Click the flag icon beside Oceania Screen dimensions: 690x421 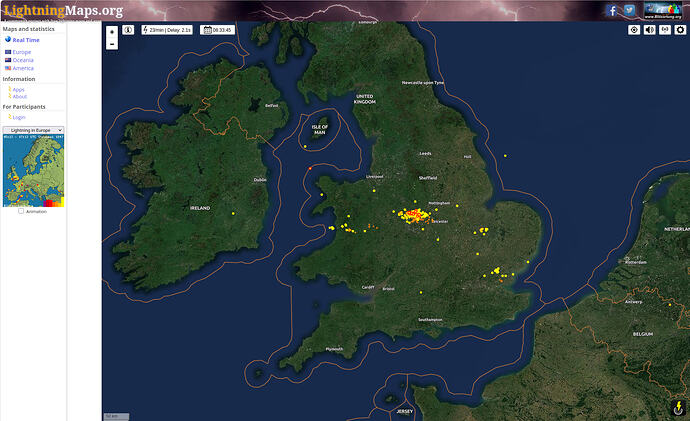(8, 60)
